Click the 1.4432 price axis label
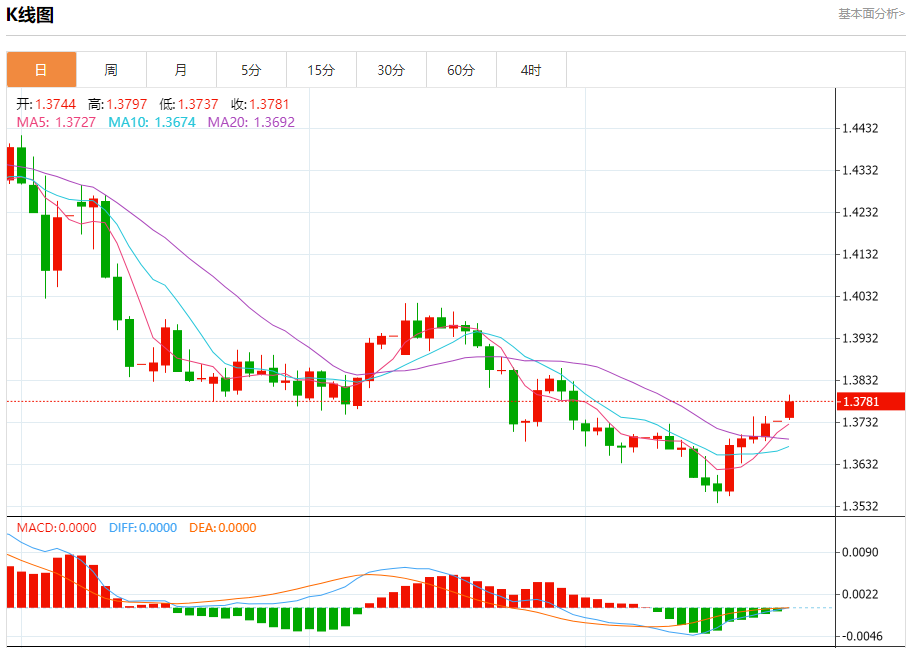This screenshot has width=910, height=648. (x=861, y=128)
